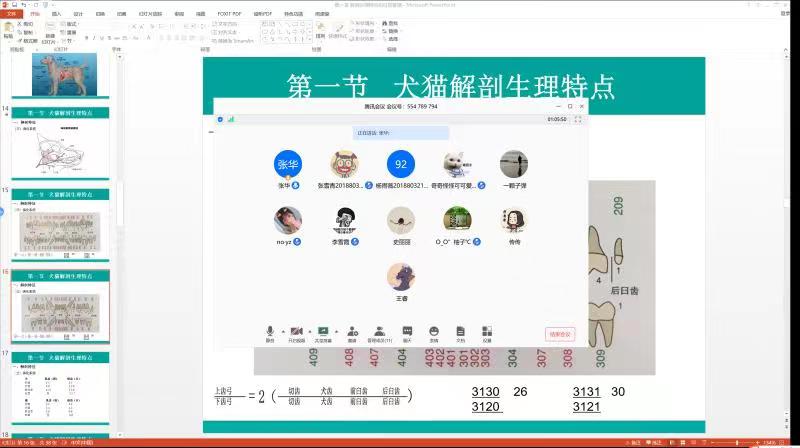Open the manage members panel
This screenshot has height=448, width=800.
coord(380,332)
